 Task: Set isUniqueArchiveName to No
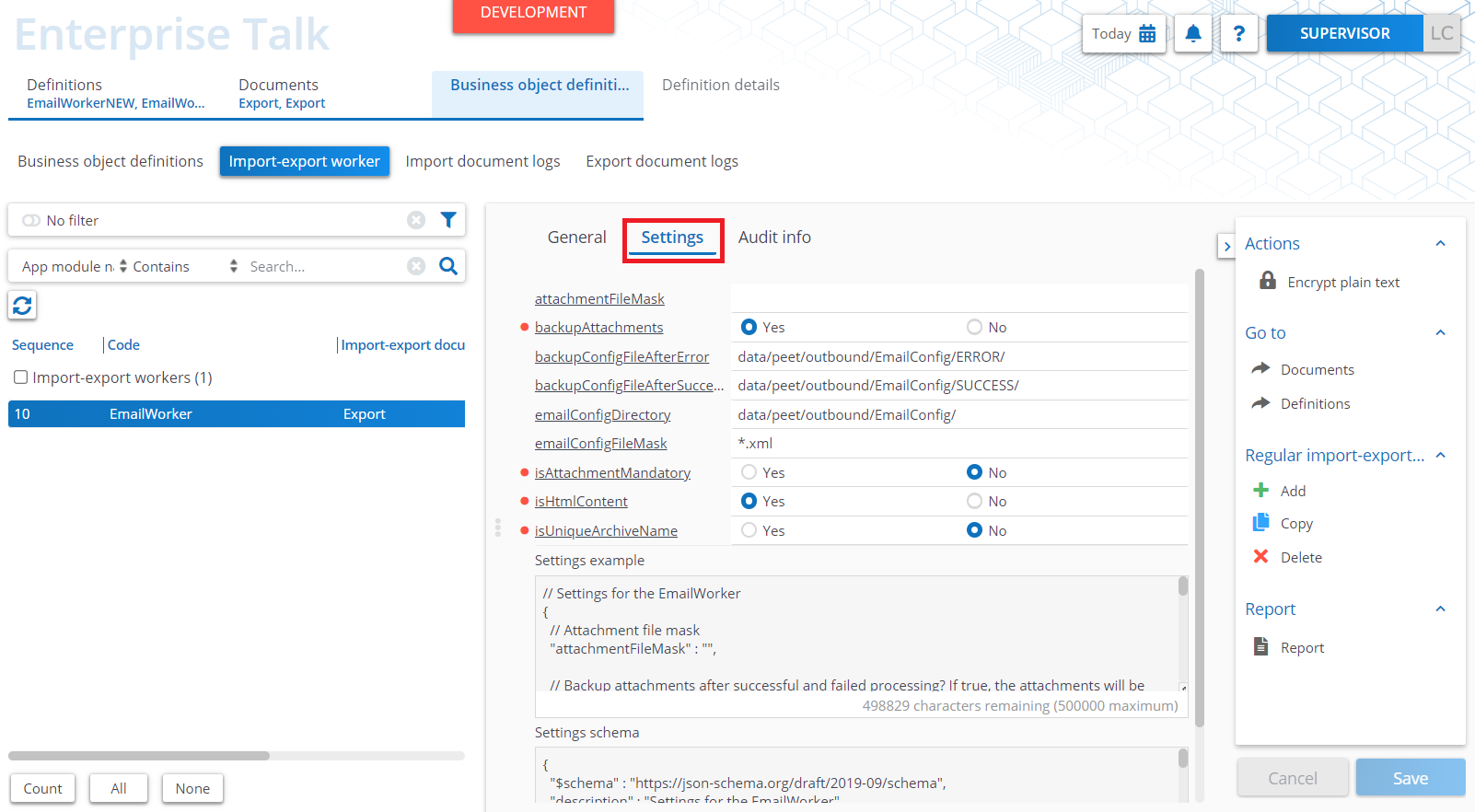point(974,530)
